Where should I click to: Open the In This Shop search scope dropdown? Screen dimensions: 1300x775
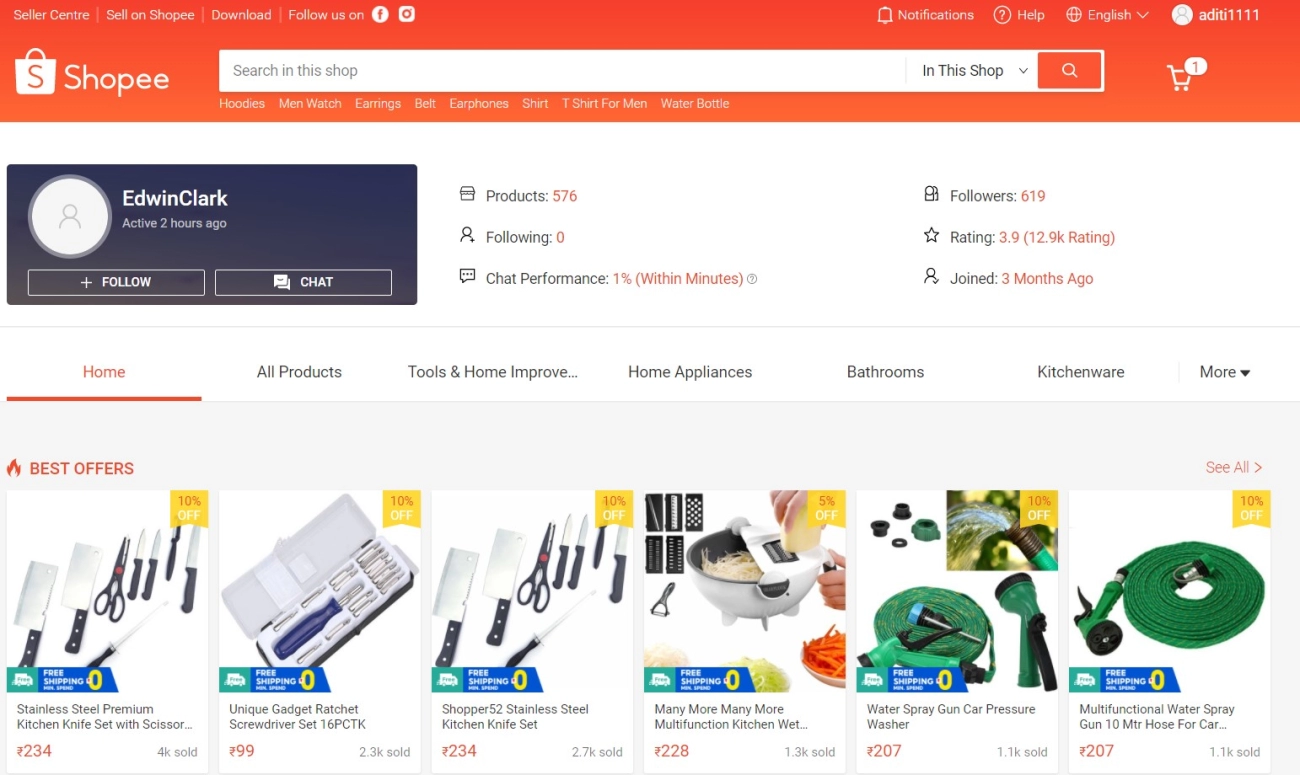pyautogui.click(x=974, y=71)
